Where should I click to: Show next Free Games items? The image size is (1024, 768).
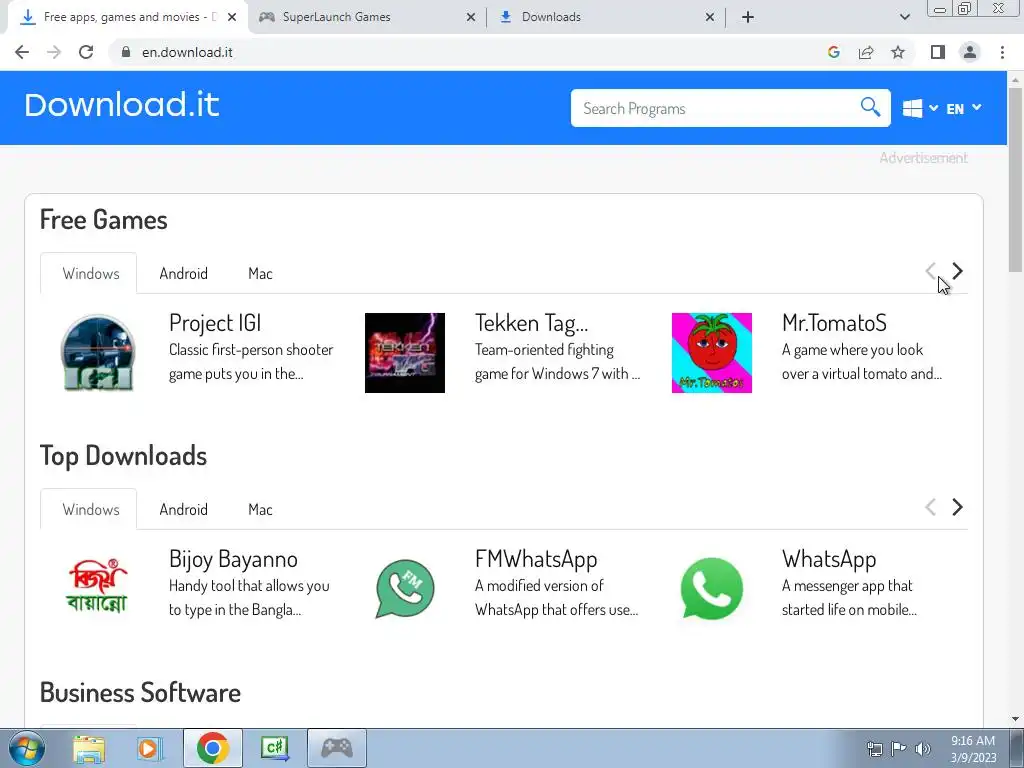pyautogui.click(x=957, y=271)
